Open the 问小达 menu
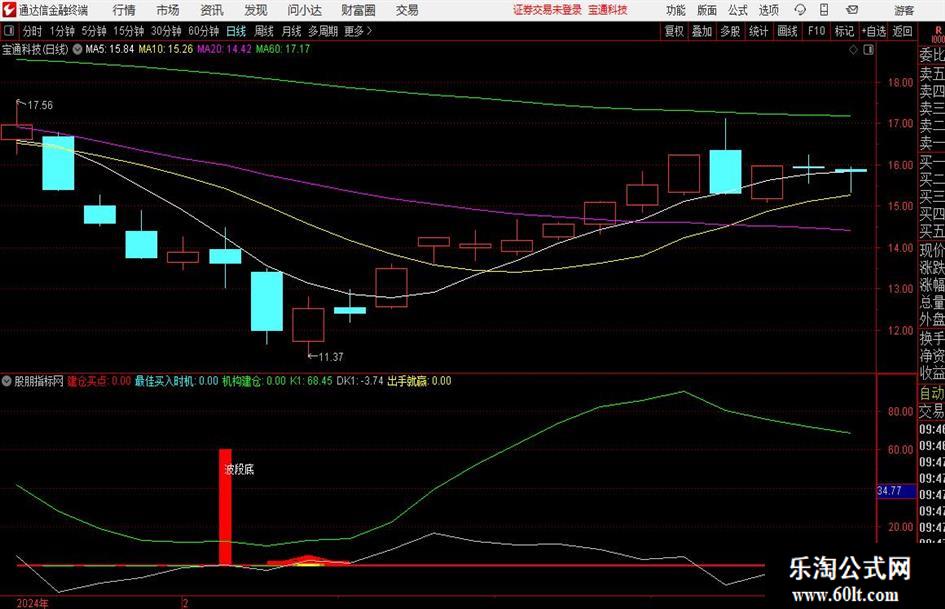The image size is (945, 609). (304, 10)
